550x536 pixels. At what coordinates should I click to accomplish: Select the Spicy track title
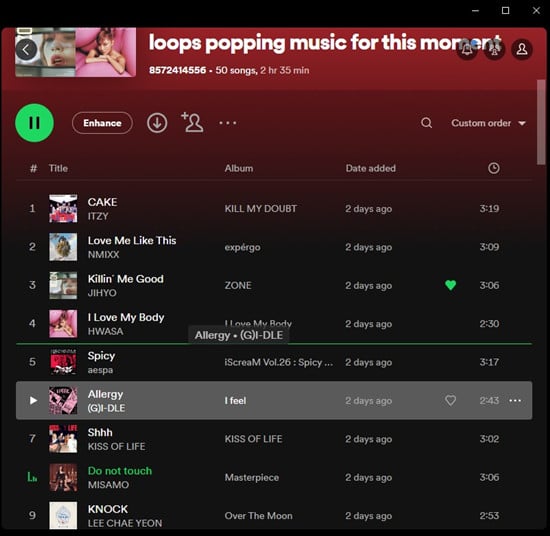click(x=101, y=356)
